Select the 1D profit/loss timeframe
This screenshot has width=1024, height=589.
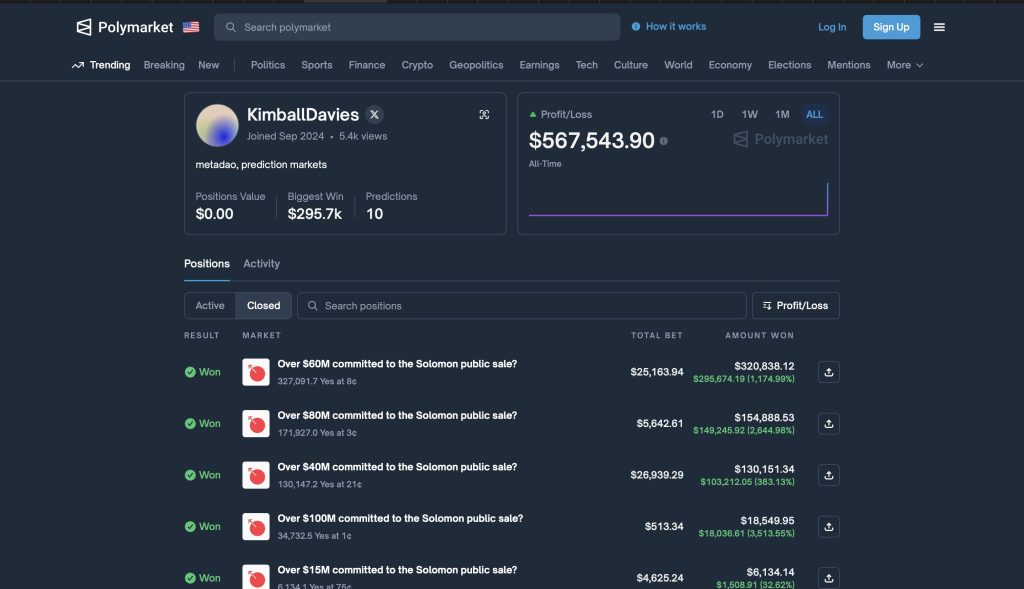717,115
